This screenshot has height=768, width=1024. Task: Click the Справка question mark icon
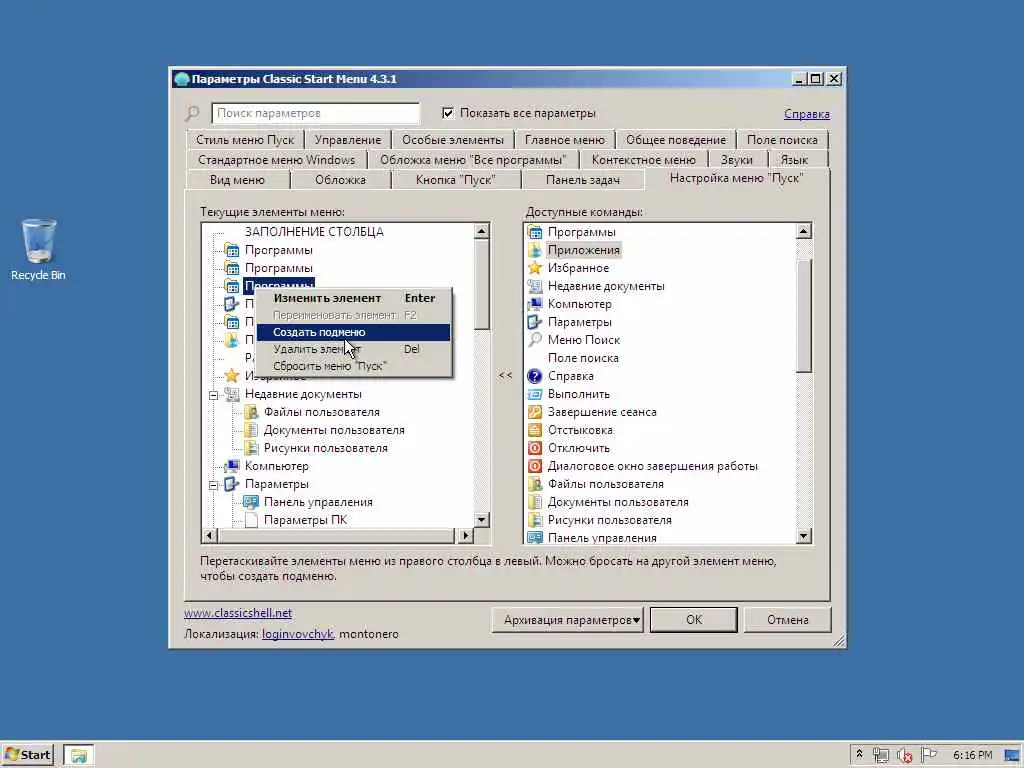[535, 376]
